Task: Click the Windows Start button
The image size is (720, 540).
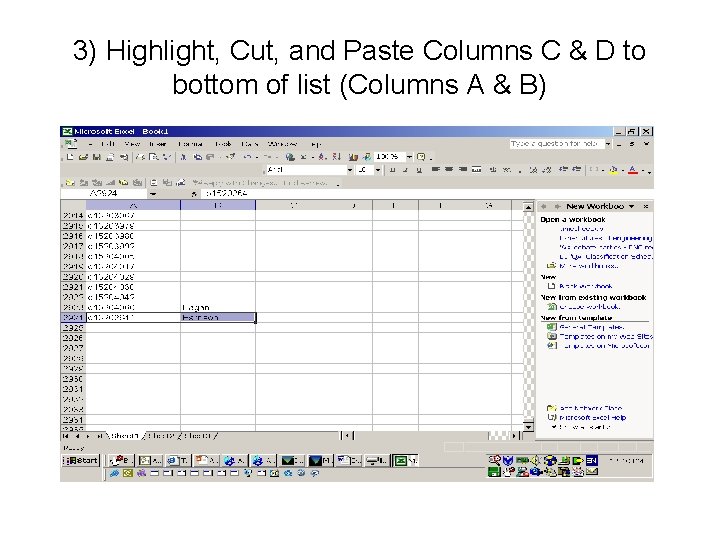Action: pyautogui.click(x=81, y=461)
